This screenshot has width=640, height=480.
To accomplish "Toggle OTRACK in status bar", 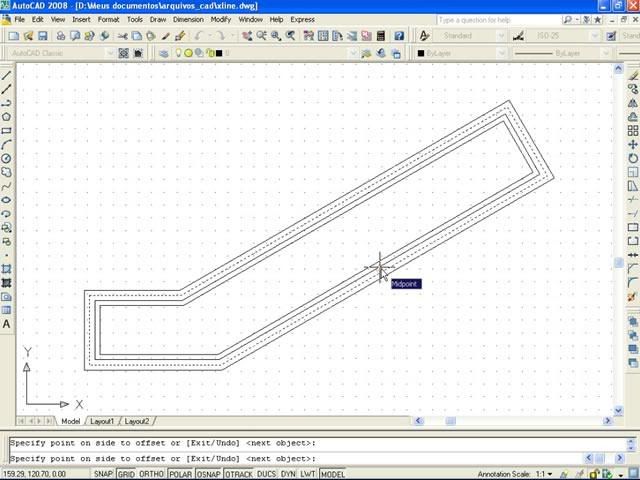I will click(239, 474).
